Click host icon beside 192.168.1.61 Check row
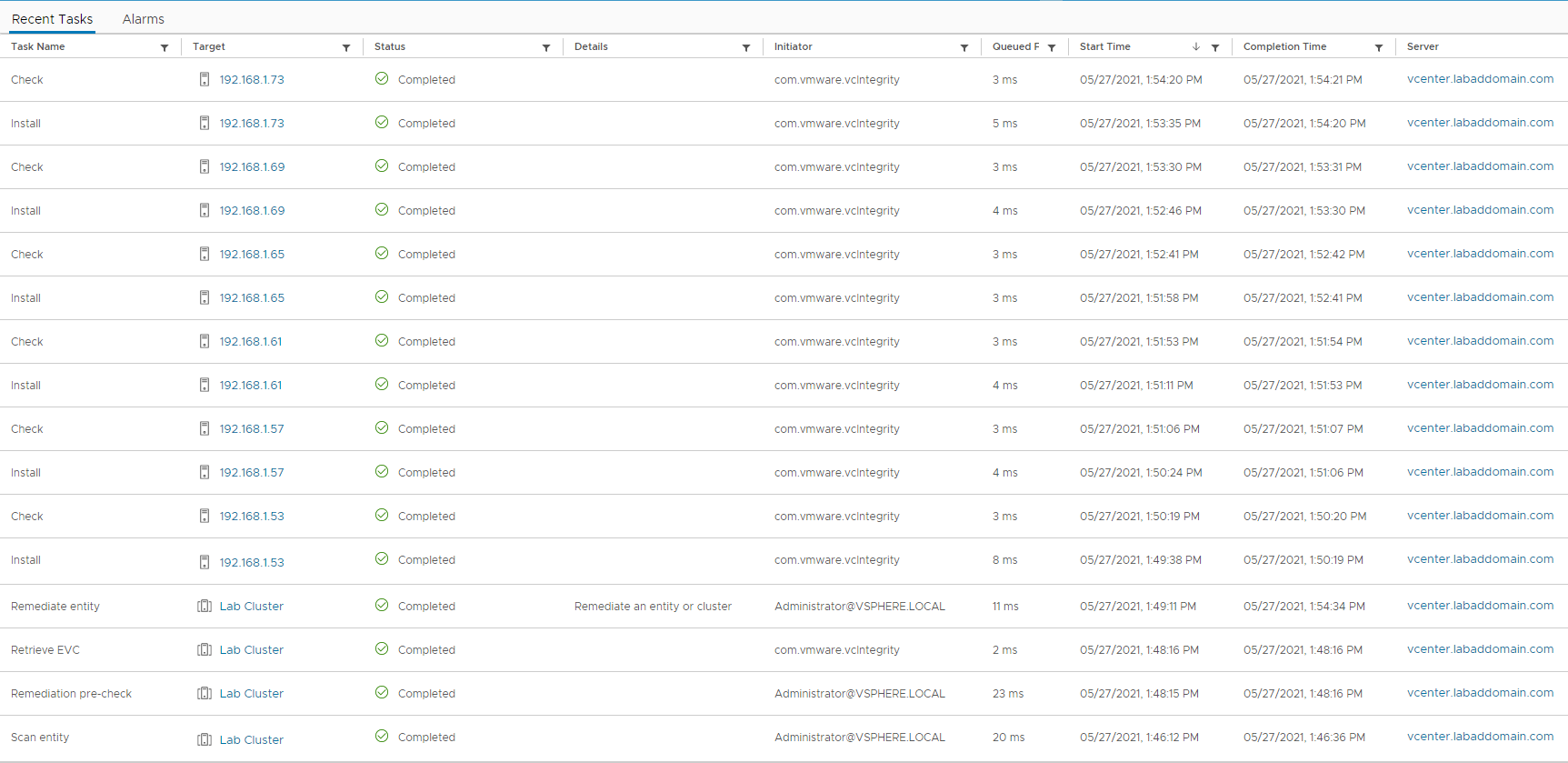 coord(205,342)
